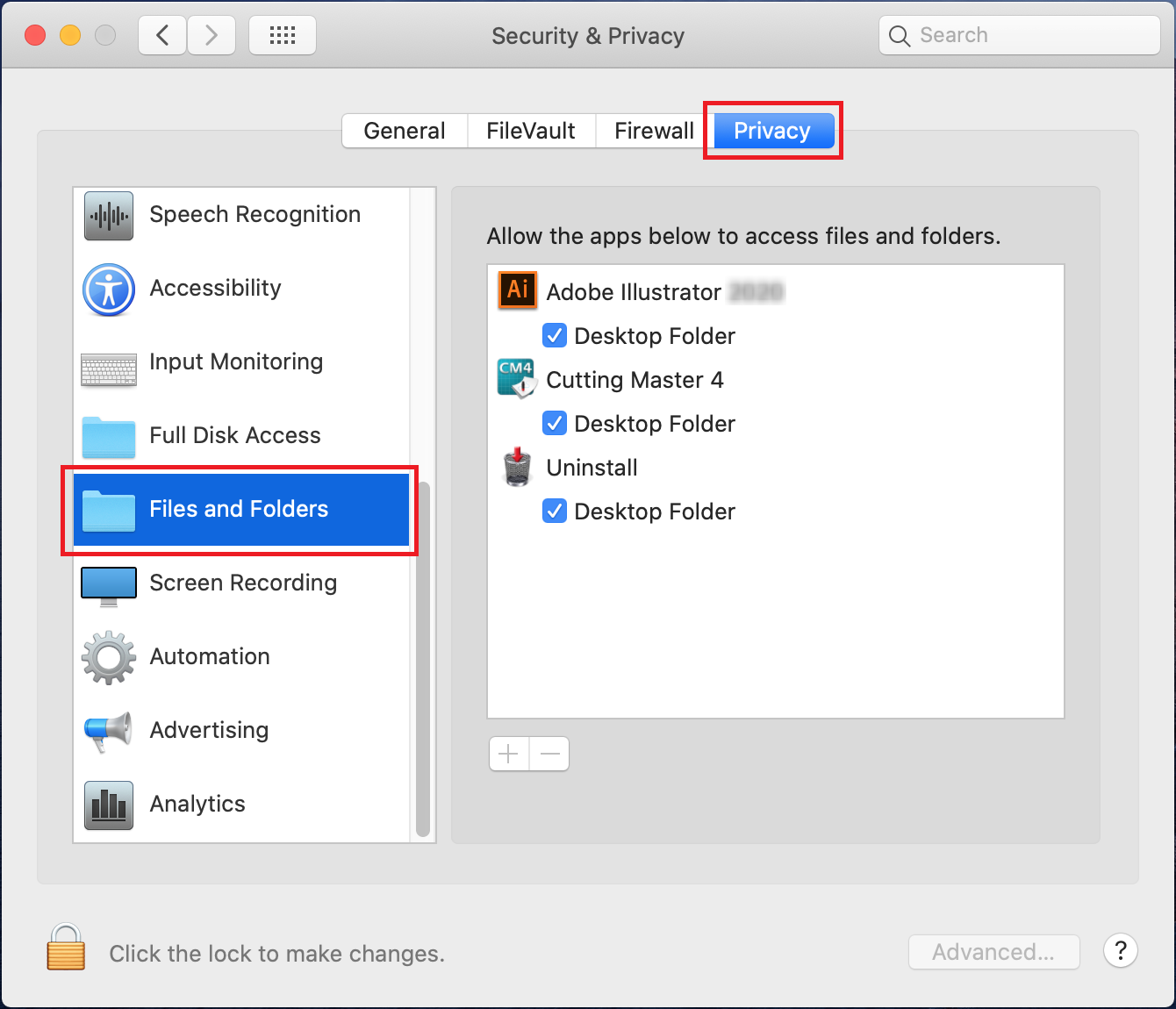Viewport: 1176px width, 1009px height.
Task: Add an app with the plus button
Action: (x=509, y=754)
